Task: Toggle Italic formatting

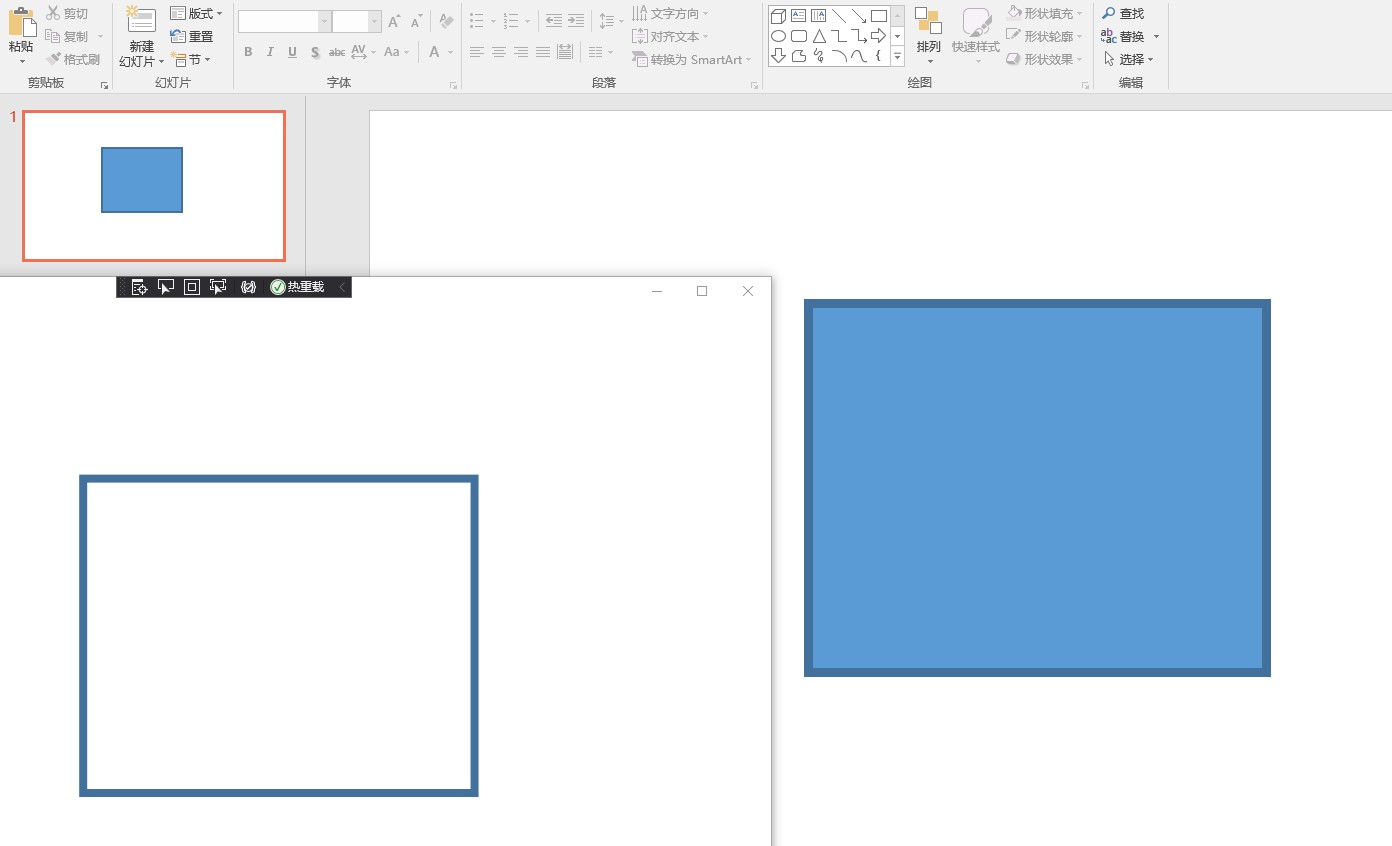Action: [x=270, y=52]
